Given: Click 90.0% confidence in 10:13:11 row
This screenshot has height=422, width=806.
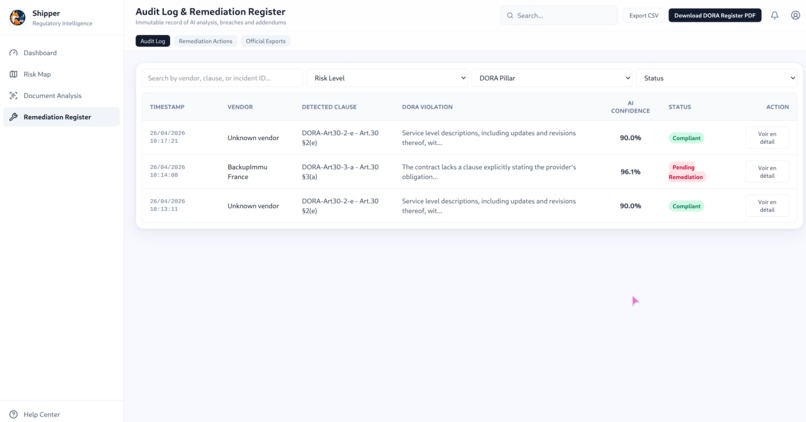Looking at the screenshot, I should point(630,206).
